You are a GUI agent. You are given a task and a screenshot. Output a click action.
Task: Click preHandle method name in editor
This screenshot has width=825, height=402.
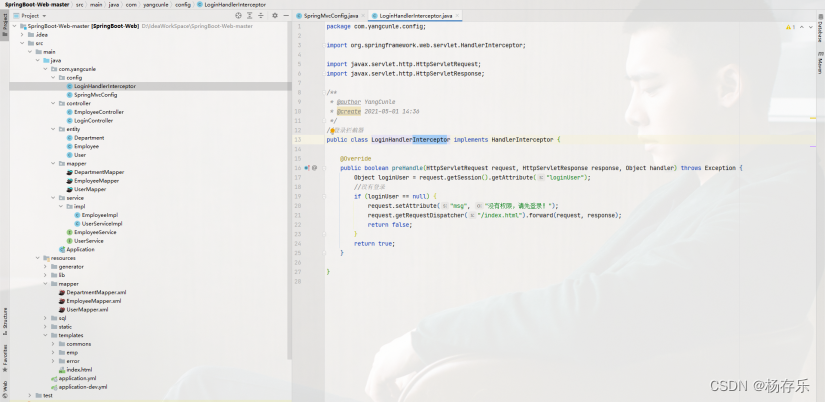tap(408, 168)
